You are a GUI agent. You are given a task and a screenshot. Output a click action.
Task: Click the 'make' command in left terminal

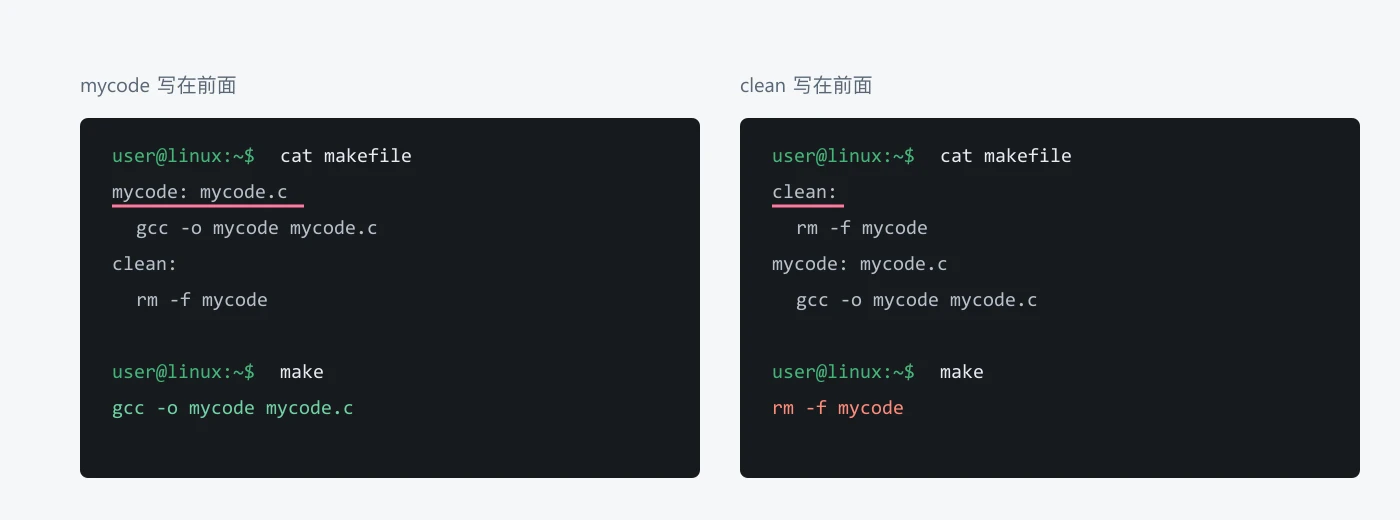(x=302, y=372)
